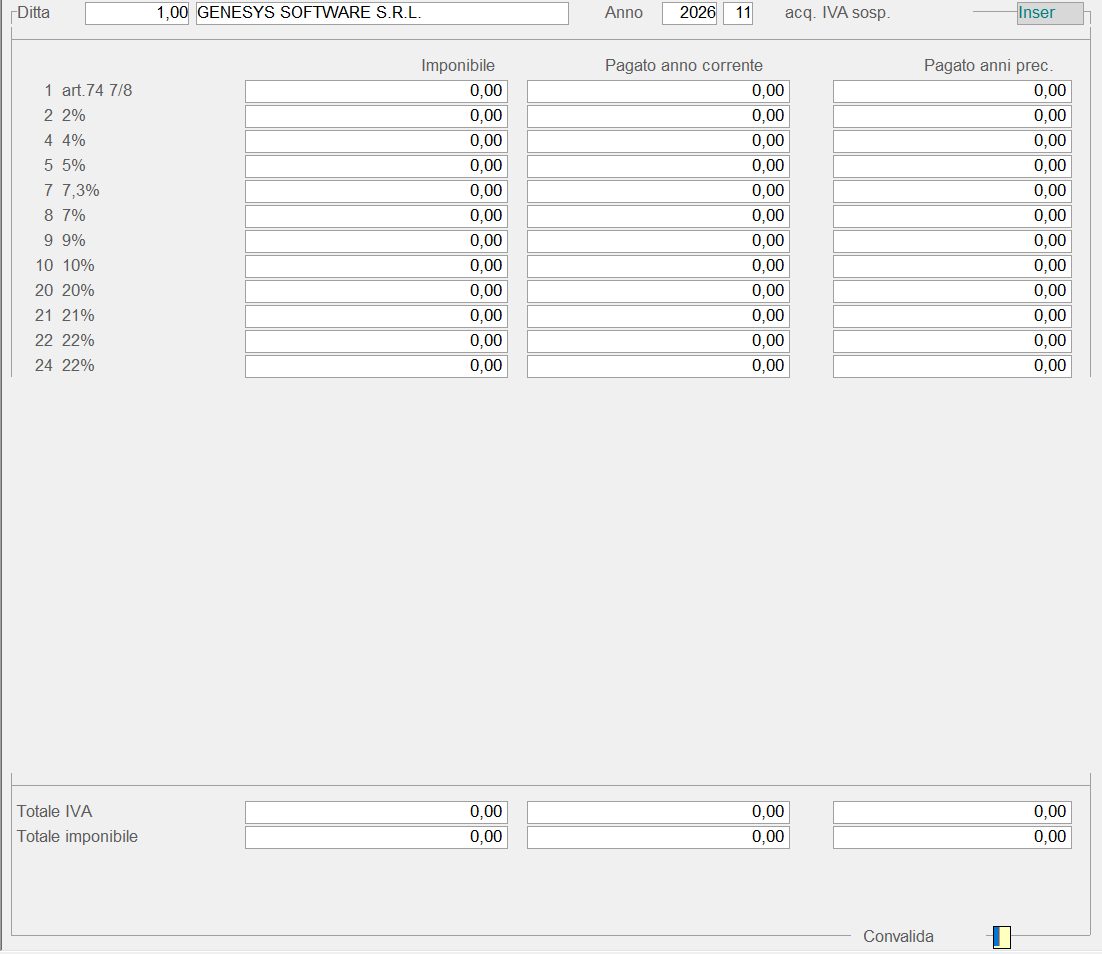Click the company name field GENESYS SOFTWARE S.R.L.

382,13
